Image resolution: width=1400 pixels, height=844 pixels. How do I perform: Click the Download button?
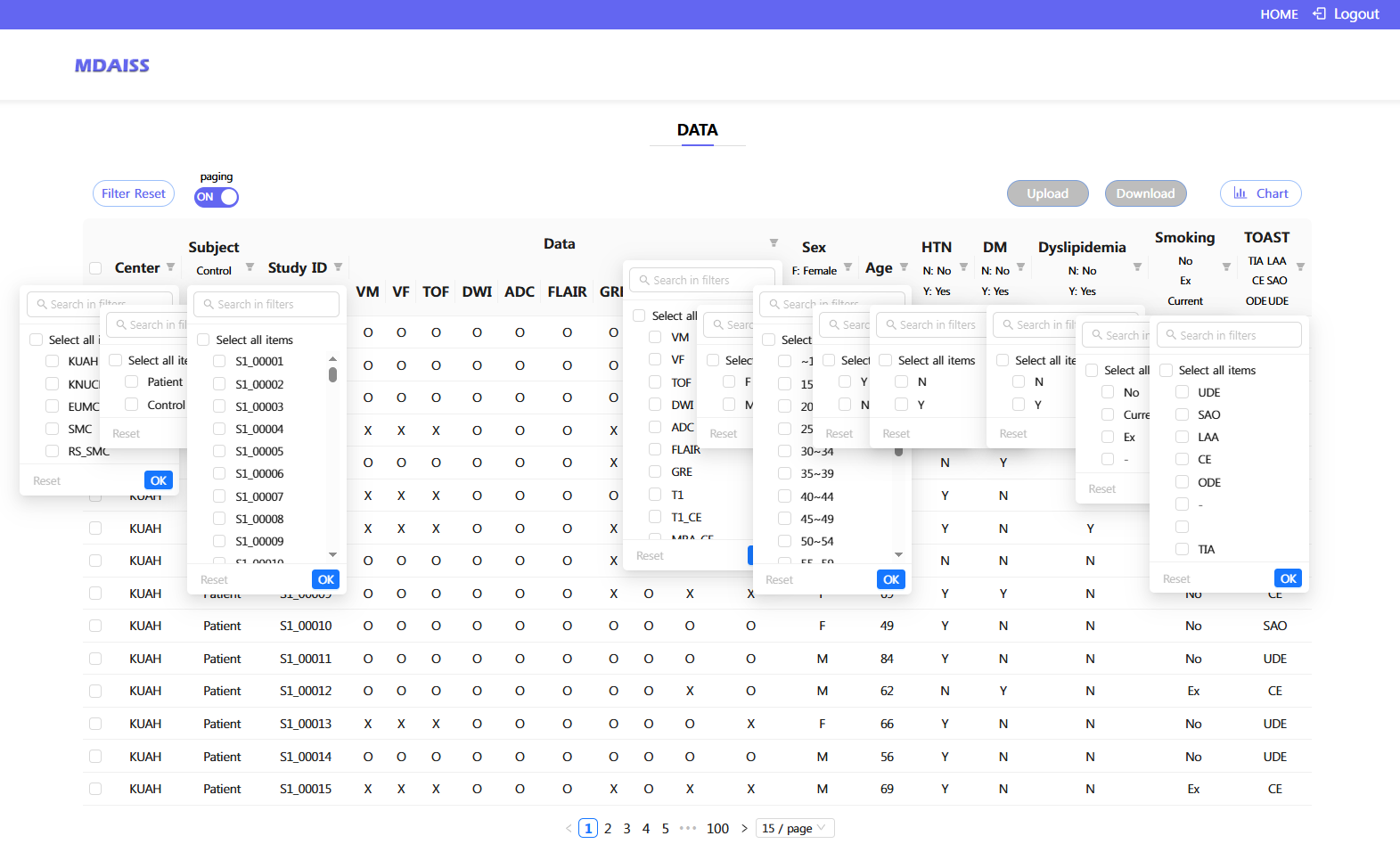(x=1145, y=193)
